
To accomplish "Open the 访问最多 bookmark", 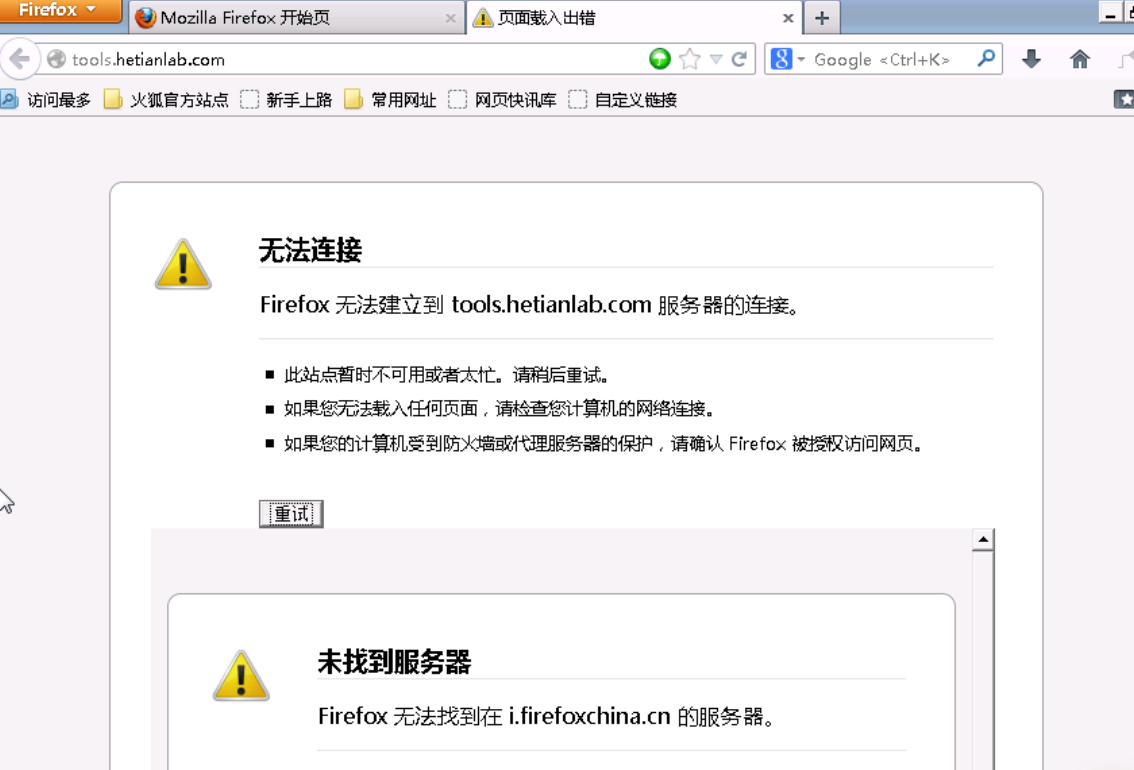I will point(47,100).
